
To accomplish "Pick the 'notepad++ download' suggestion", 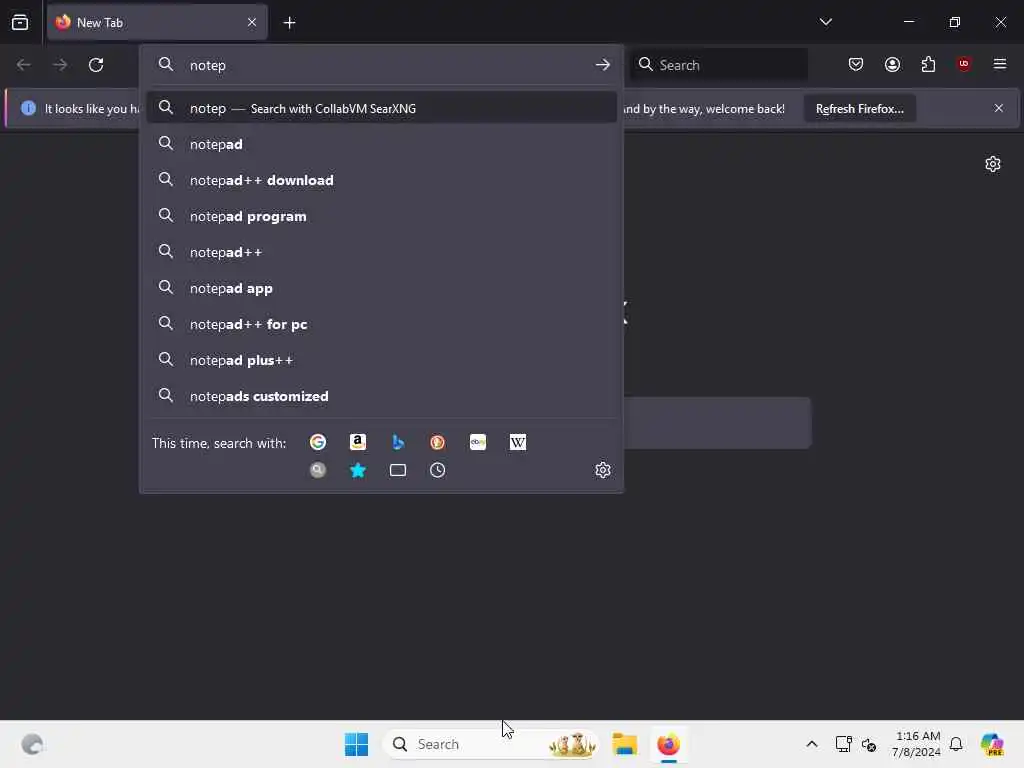I will pos(381,180).
